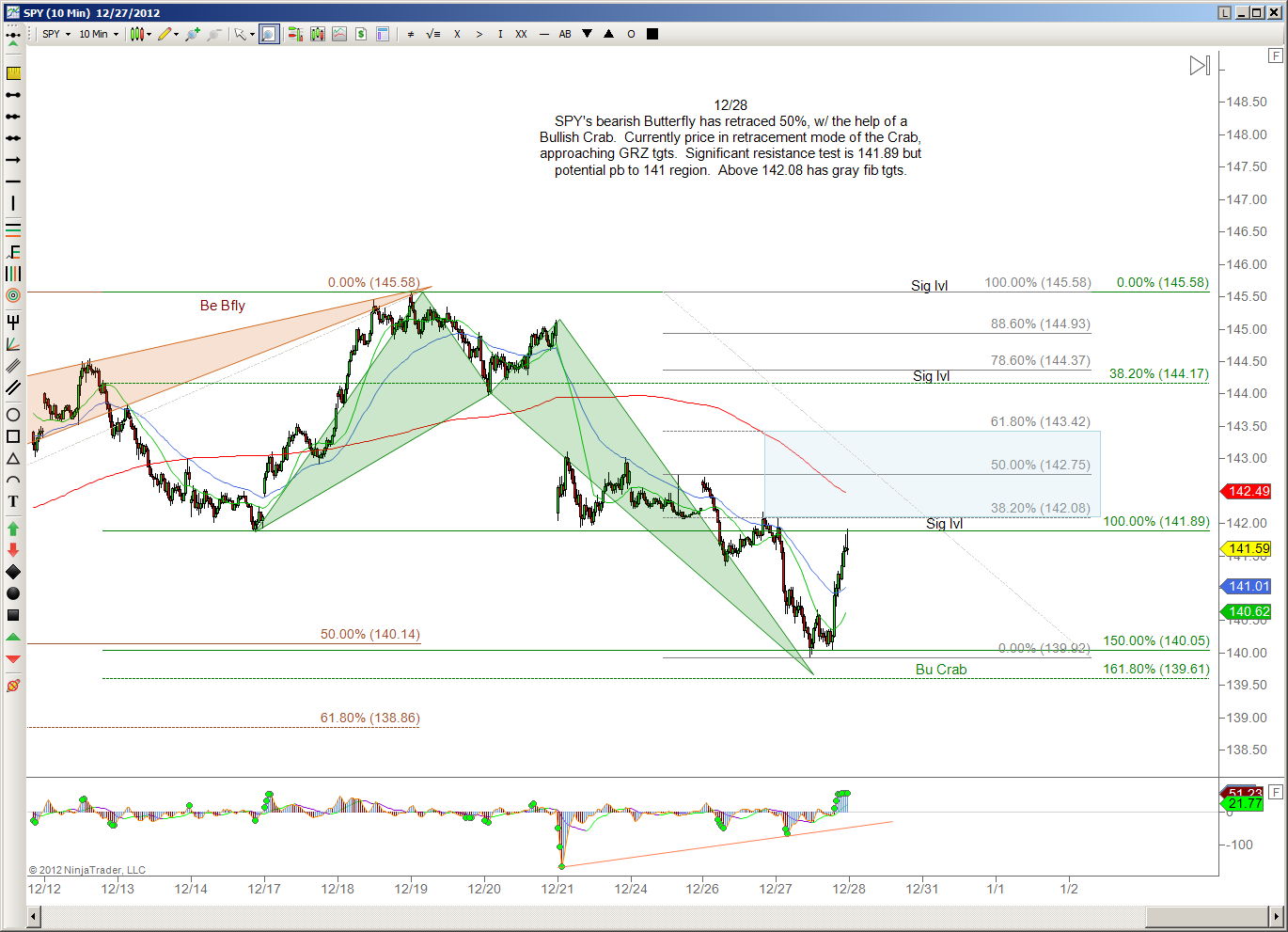Screen dimensions: 1288x932
Task: Jump to latest bar with skip-forward arrow
Action: (1200, 66)
